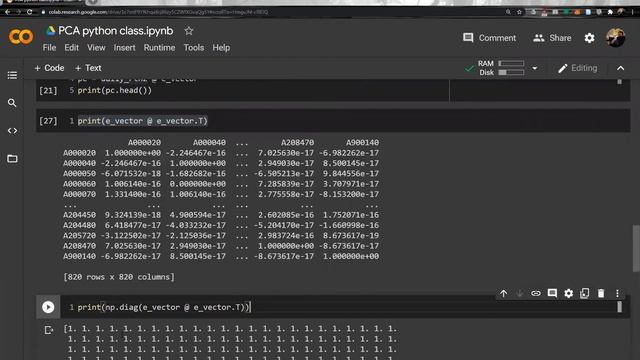The width and height of the screenshot is (640, 360).
Task: Open the Edit menu
Action: click(x=71, y=48)
